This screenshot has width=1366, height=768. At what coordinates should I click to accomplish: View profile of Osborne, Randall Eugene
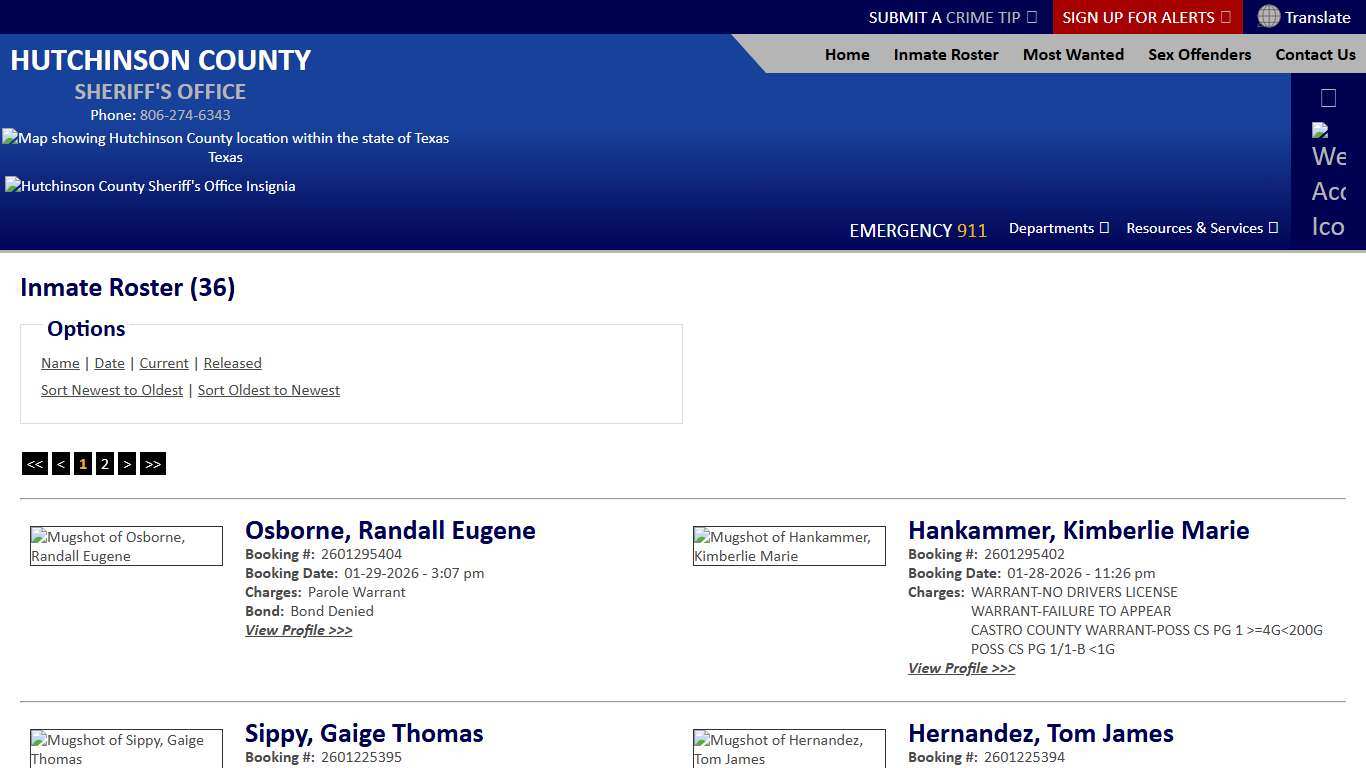(298, 630)
